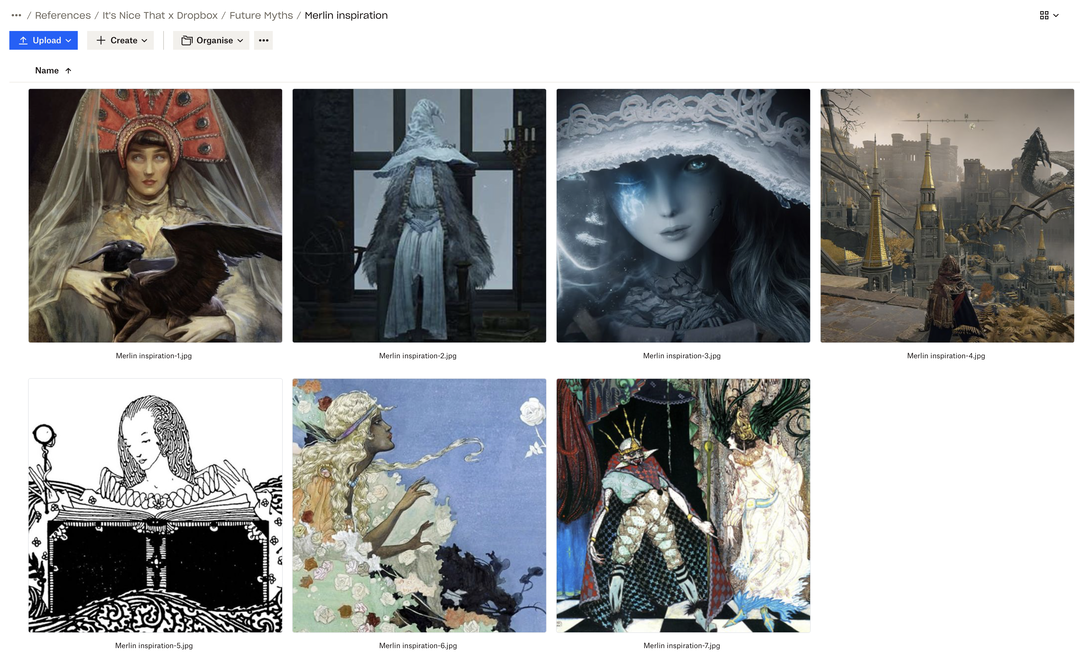Select file name Merlin inspiration-5.jpg

click(x=154, y=646)
